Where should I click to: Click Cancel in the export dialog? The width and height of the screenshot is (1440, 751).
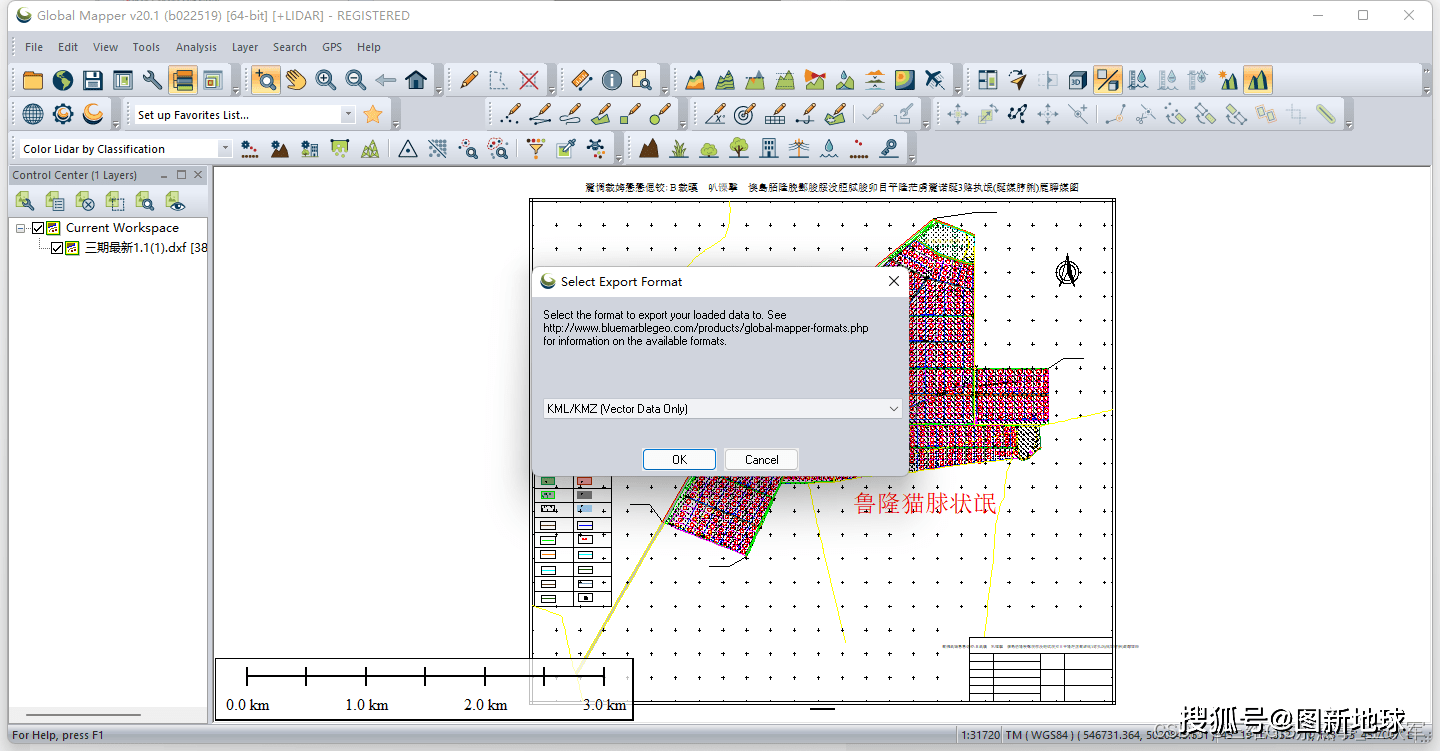[761, 460]
